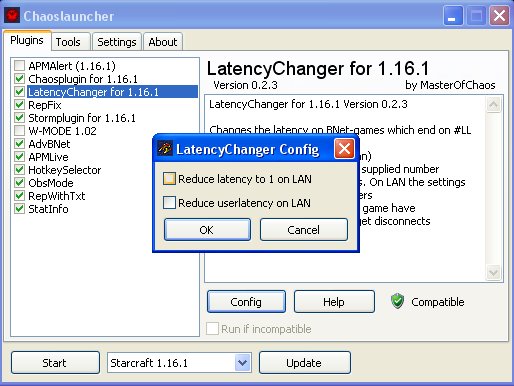
Task: Uncheck the RepWithTxt plugin checkbox
Action: tap(19, 195)
